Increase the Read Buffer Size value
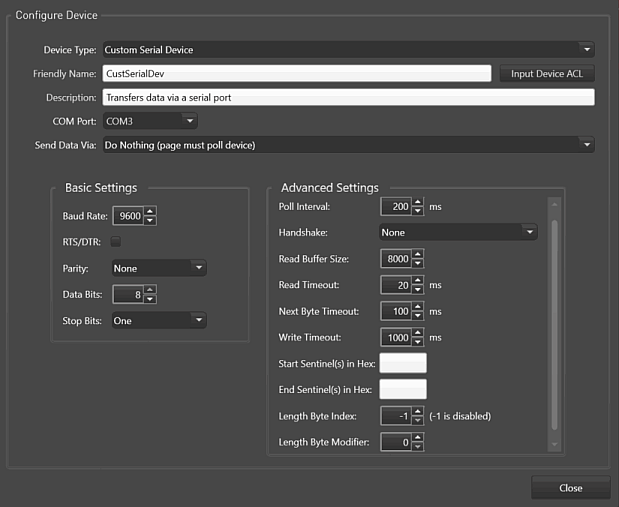Screen dimensions: 619x507 point(418,254)
